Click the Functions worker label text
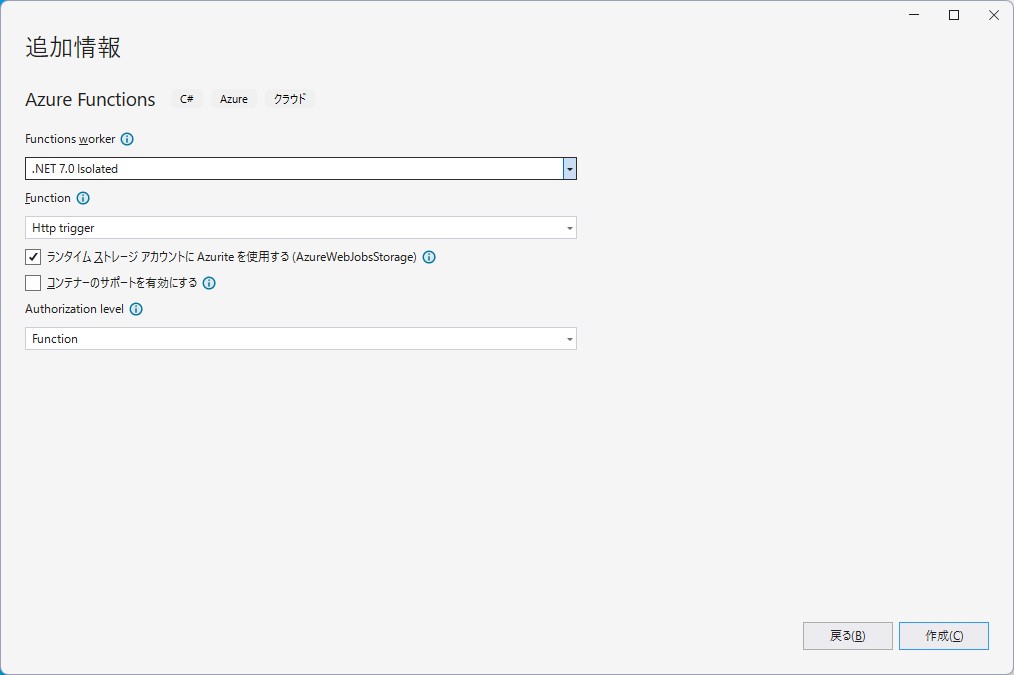The image size is (1014, 675). [x=70, y=139]
